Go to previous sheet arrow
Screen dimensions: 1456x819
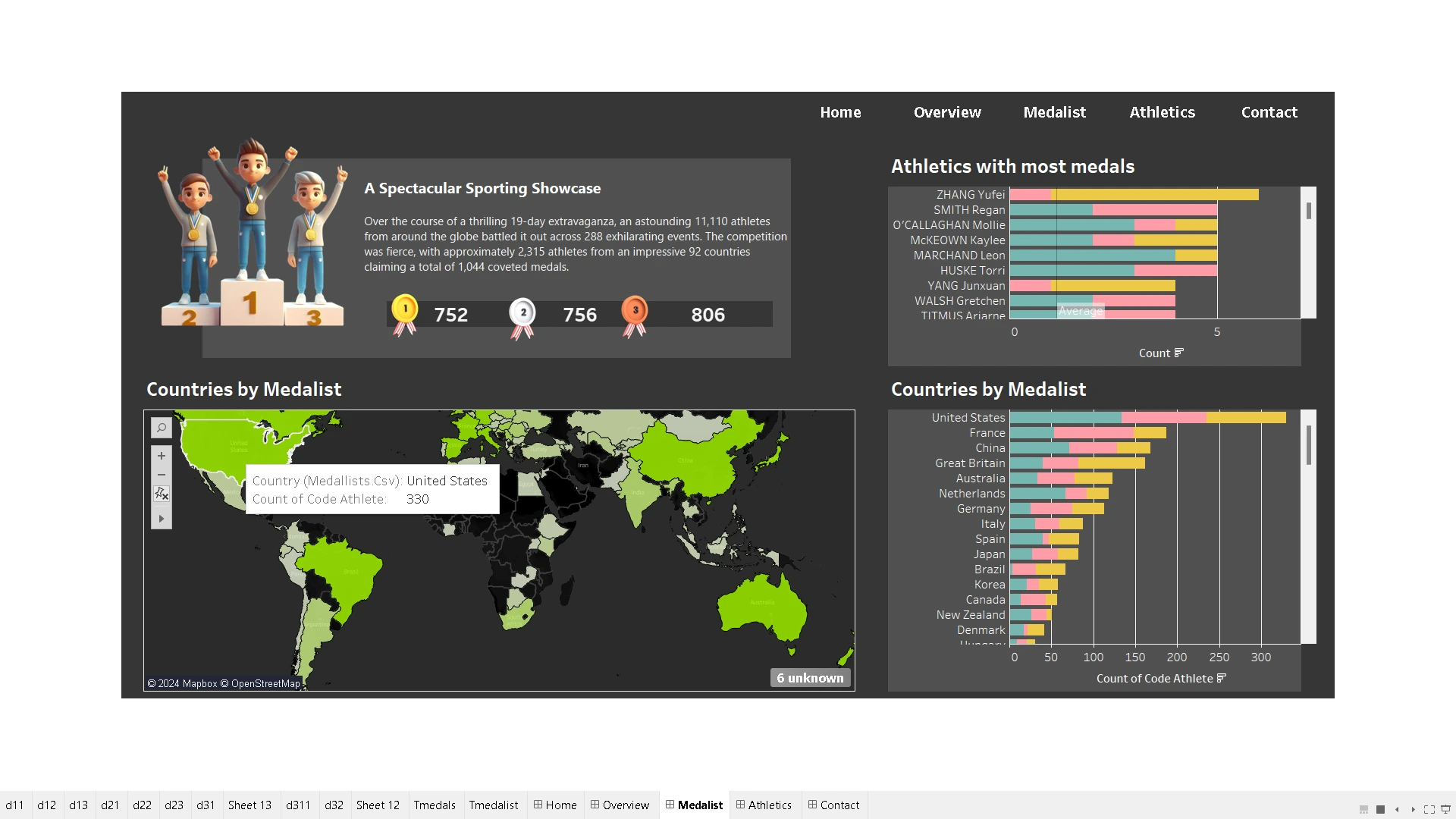click(1397, 809)
